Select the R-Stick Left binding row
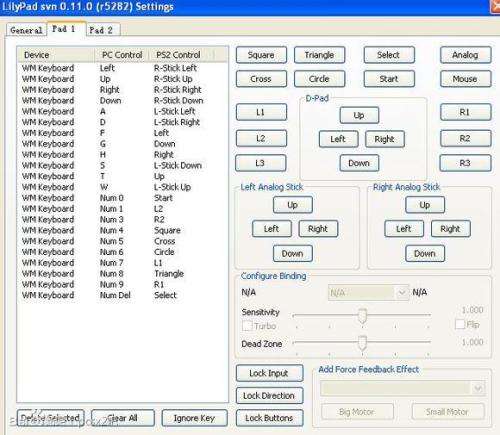 [x=123, y=68]
